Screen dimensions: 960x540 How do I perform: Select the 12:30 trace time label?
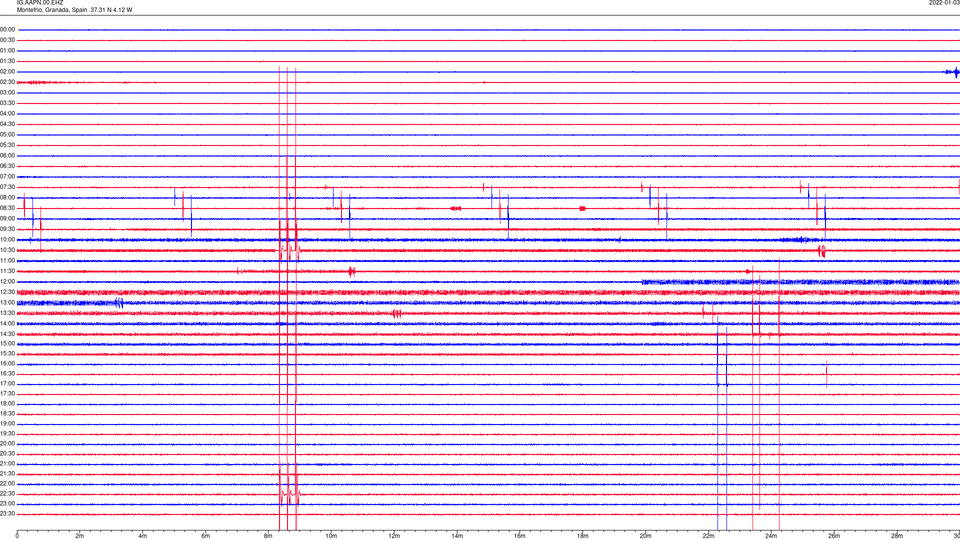(x=7, y=292)
